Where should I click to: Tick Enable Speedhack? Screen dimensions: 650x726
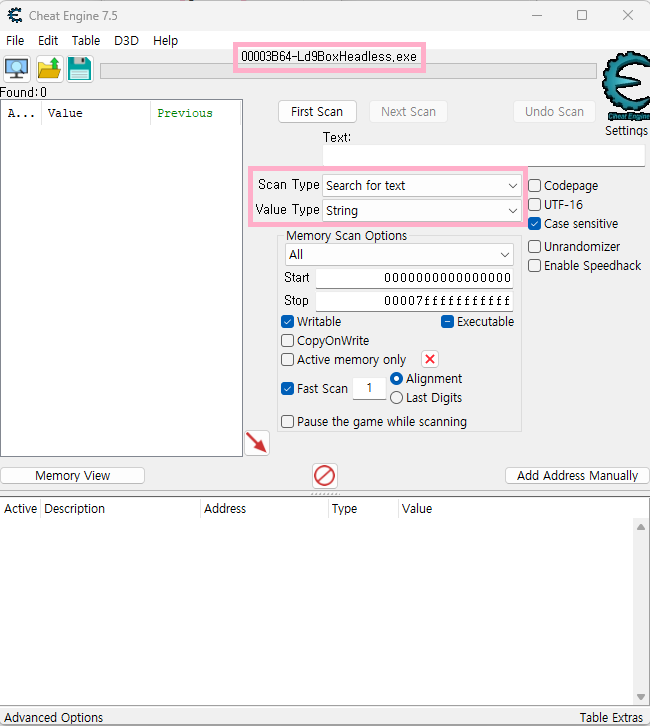coord(534,266)
